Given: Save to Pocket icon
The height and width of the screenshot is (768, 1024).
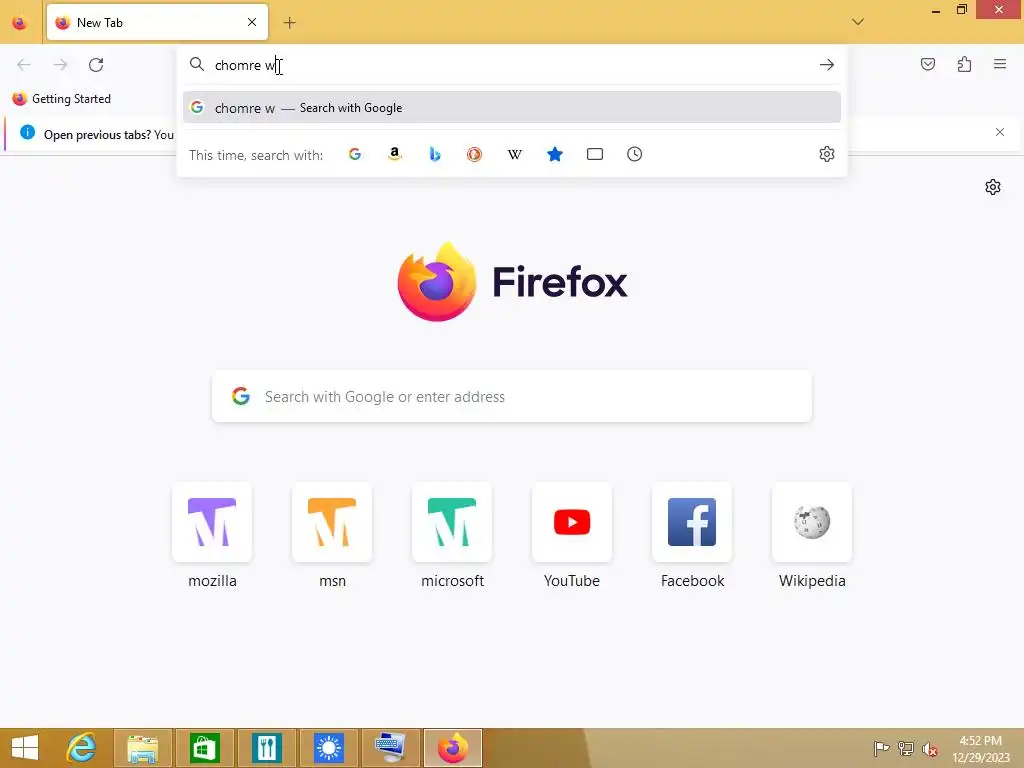Looking at the screenshot, I should pos(927,64).
